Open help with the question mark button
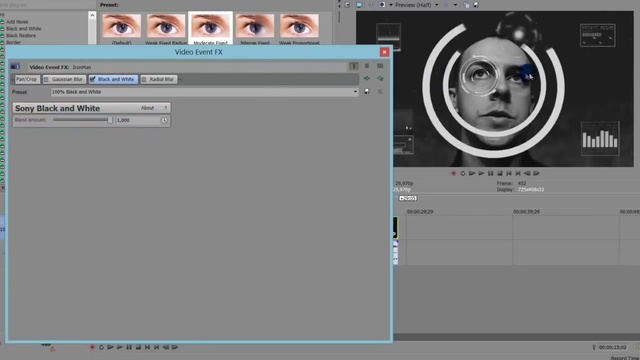 (x=165, y=108)
